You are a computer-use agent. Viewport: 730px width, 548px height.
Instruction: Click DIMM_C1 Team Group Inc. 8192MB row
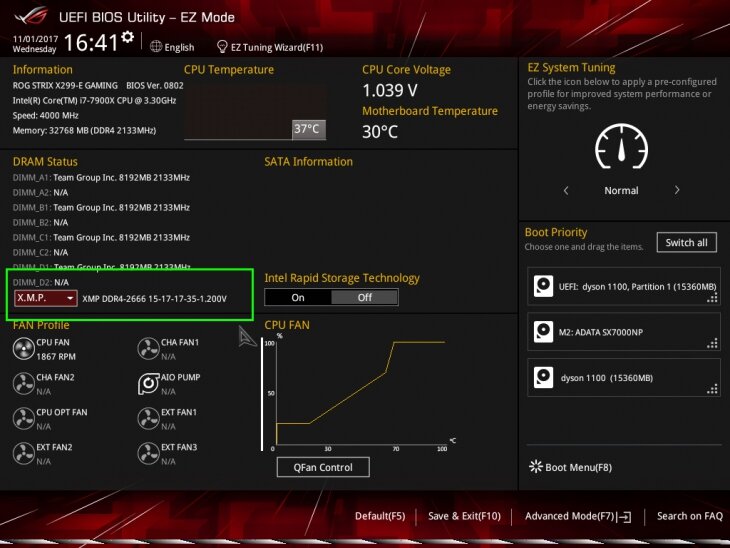pos(101,237)
